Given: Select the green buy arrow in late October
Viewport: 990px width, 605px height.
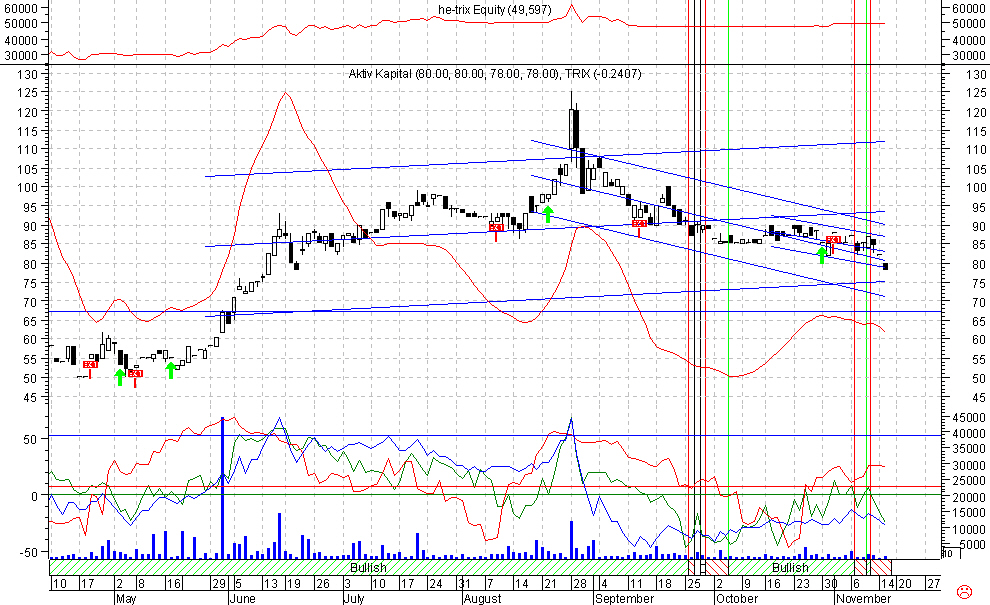Looking at the screenshot, I should tap(822, 254).
